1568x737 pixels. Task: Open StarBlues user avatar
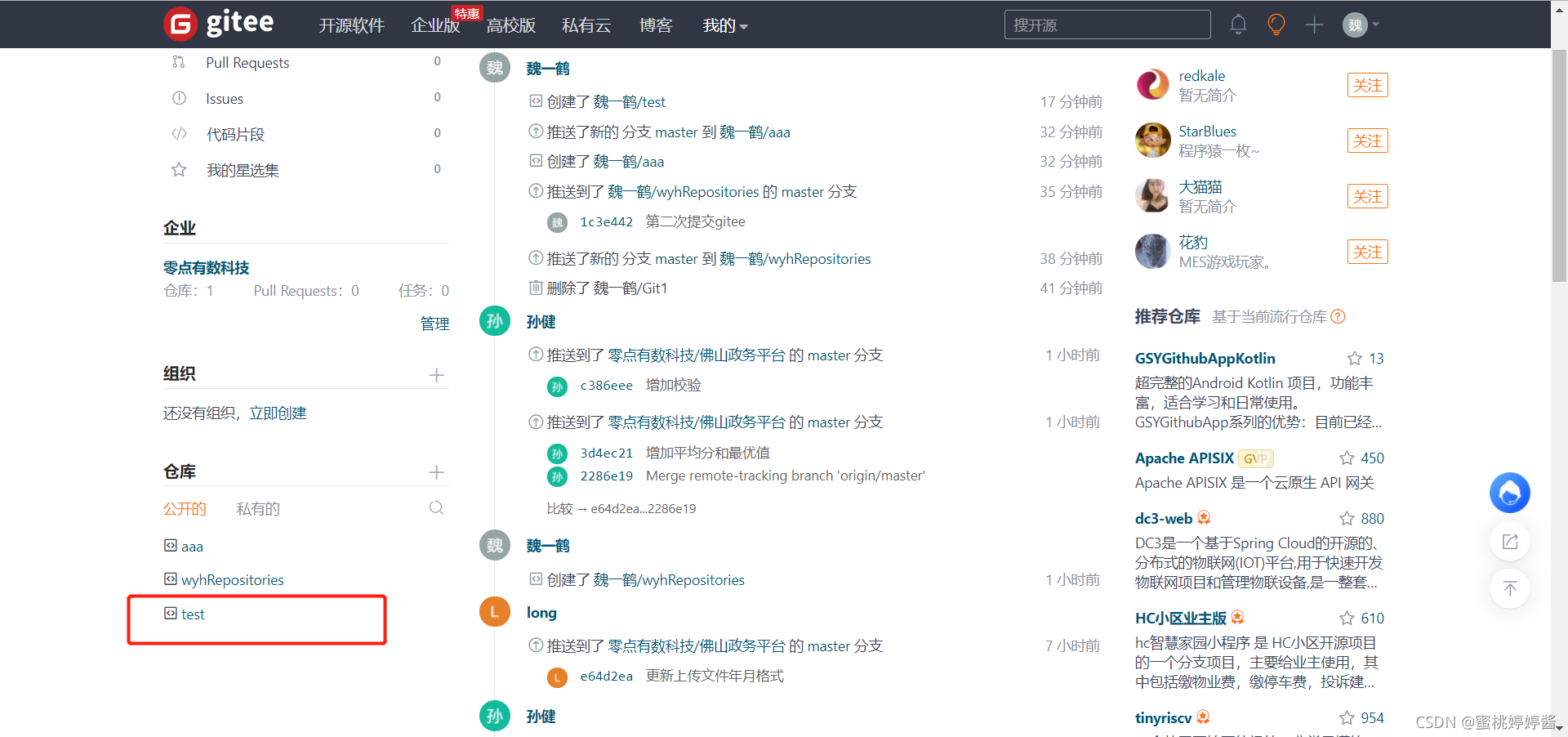[1153, 140]
